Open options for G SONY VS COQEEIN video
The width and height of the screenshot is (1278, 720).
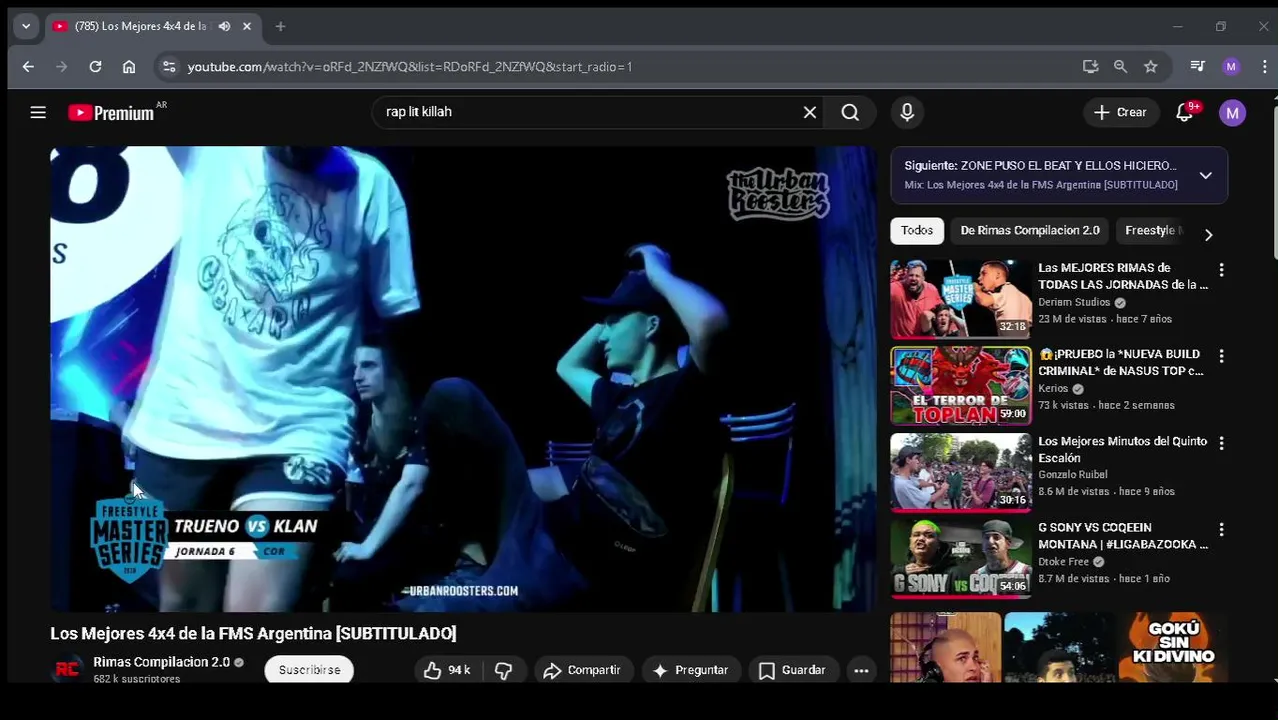coord(1221,529)
